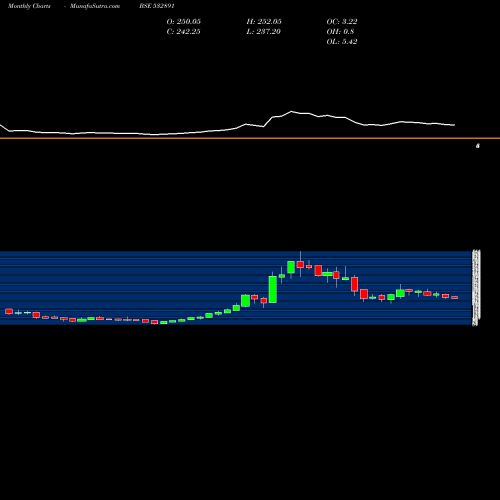Image resolution: width=500 pixels, height=500 pixels.
Task: Select the low value 'L: 237.20'
Action: coord(263,32)
